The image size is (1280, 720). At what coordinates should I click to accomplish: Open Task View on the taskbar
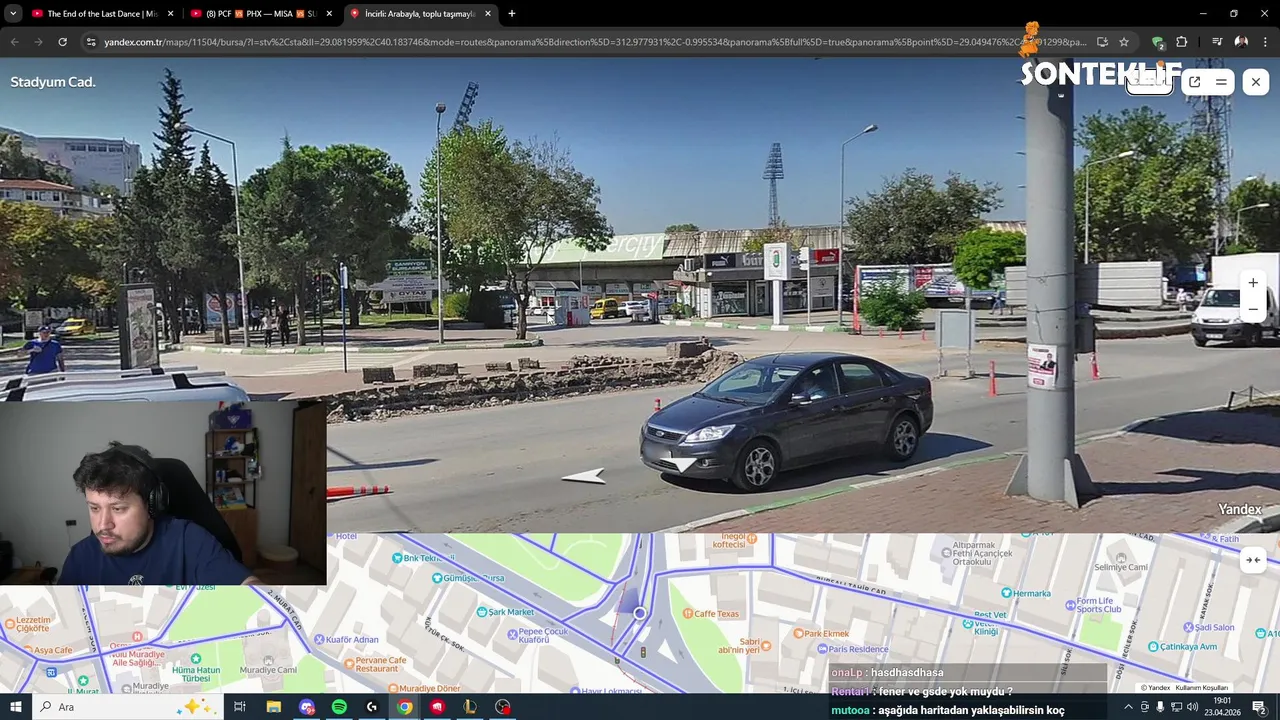point(240,707)
